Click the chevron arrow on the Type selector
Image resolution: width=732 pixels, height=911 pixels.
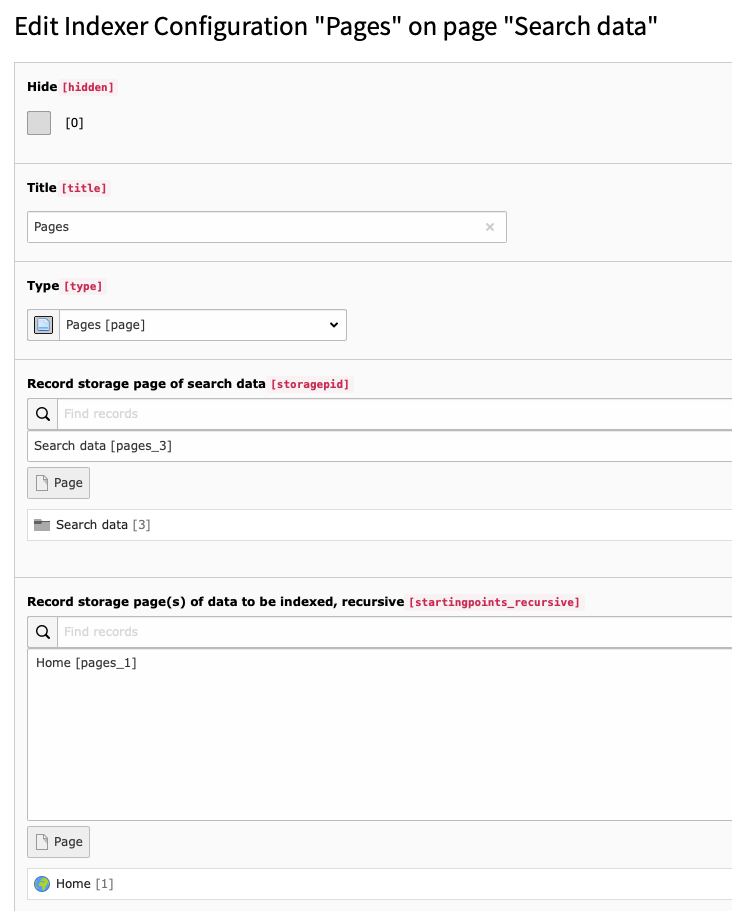coord(333,324)
